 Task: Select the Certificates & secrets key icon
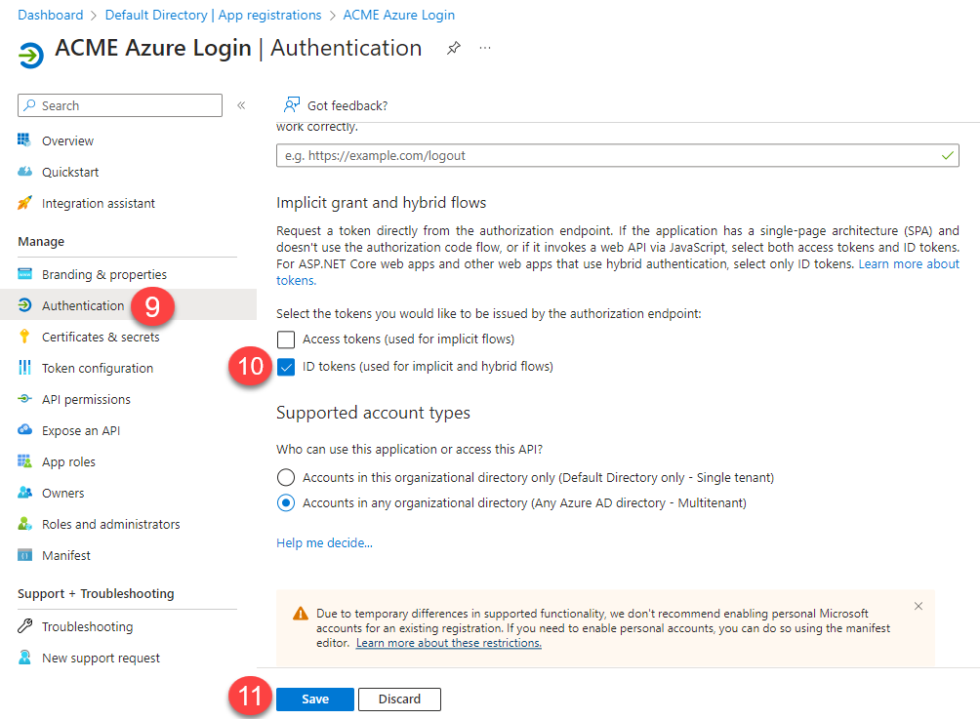click(25, 336)
